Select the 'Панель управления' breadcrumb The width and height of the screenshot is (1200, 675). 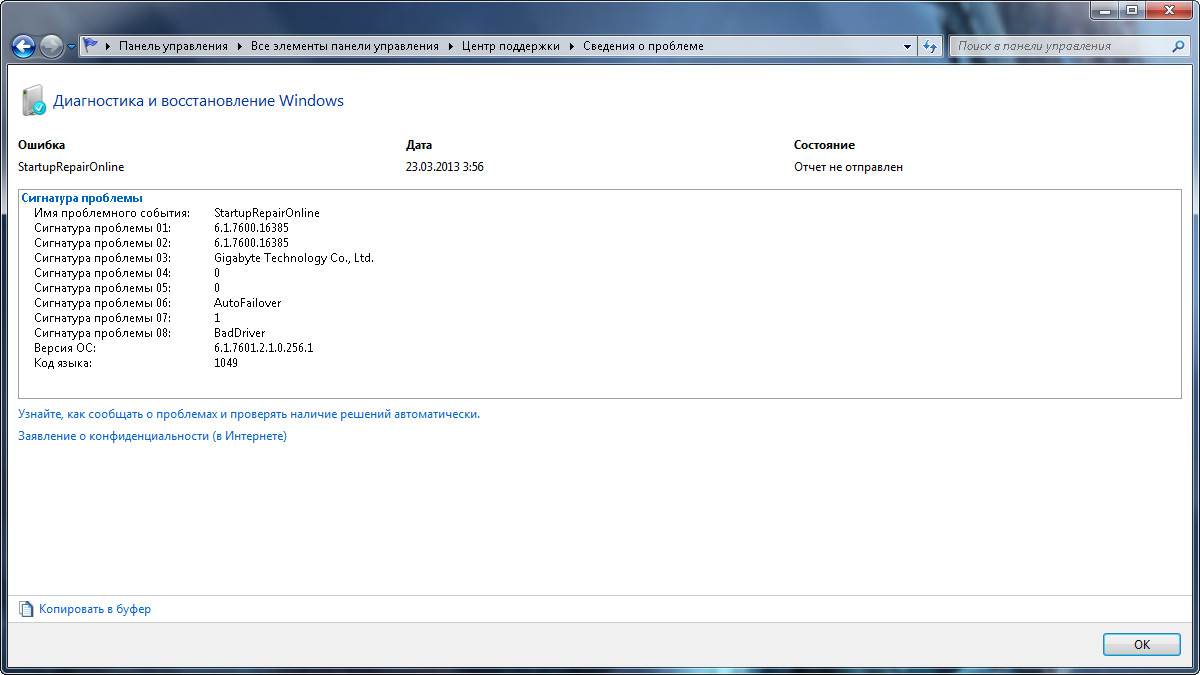173,46
